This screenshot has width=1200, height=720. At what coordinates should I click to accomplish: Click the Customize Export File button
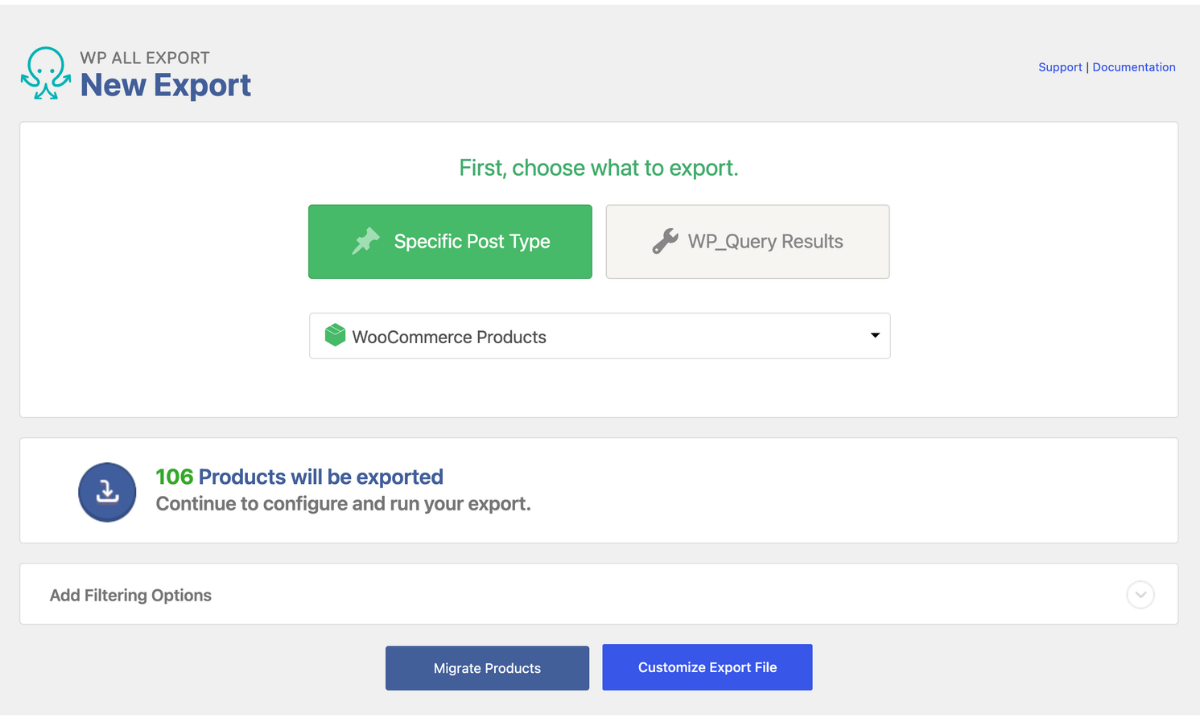(x=707, y=667)
